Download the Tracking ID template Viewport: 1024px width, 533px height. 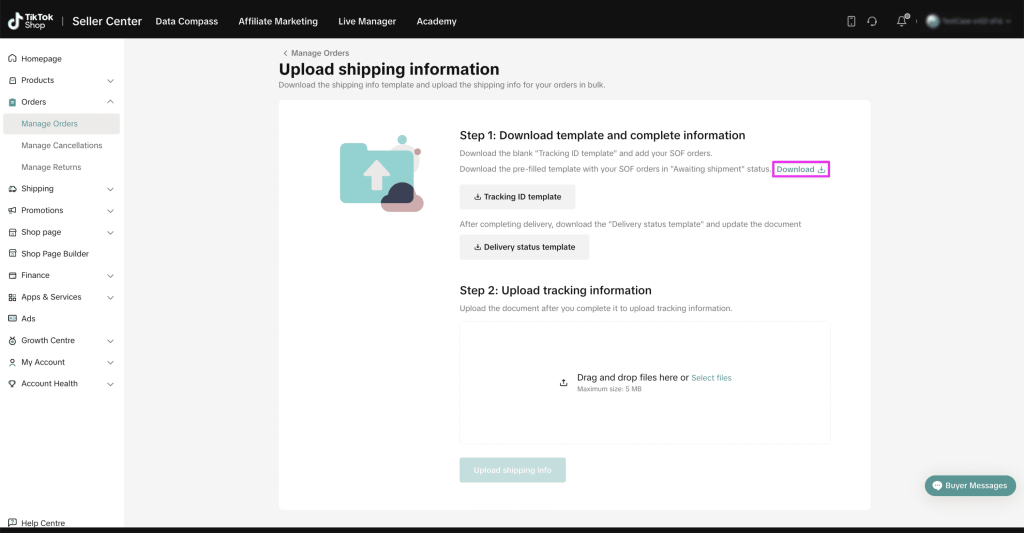pyautogui.click(x=517, y=197)
